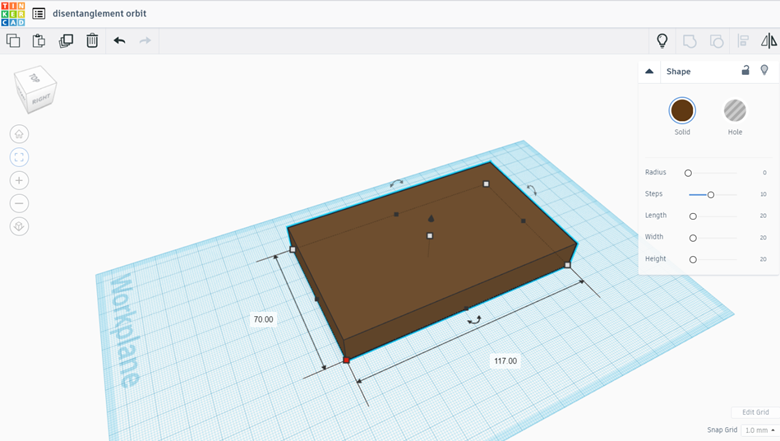Edit the Height value 20 field
Image resolution: width=780 pixels, height=441 pixels.
tap(763, 259)
